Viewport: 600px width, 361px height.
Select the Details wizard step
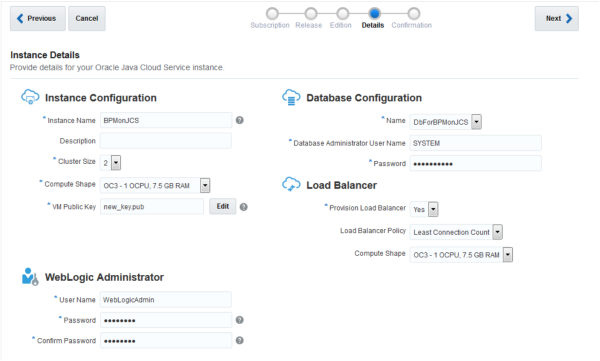click(x=374, y=14)
